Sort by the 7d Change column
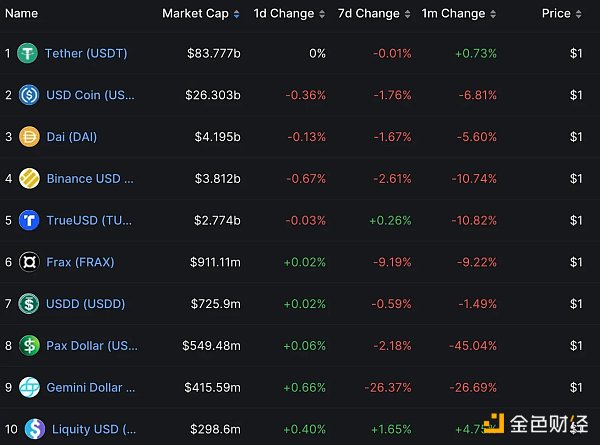The height and width of the screenshot is (445, 600). click(x=369, y=14)
